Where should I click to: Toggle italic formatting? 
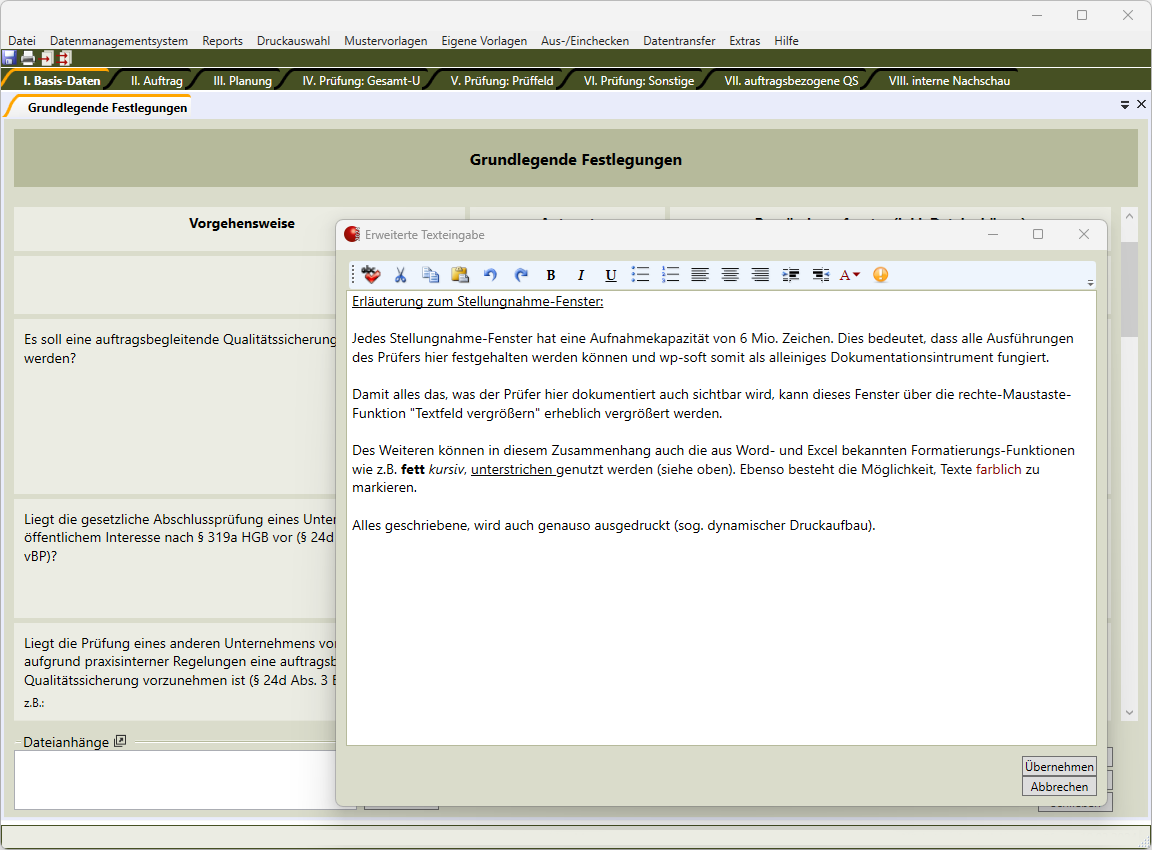pos(580,275)
